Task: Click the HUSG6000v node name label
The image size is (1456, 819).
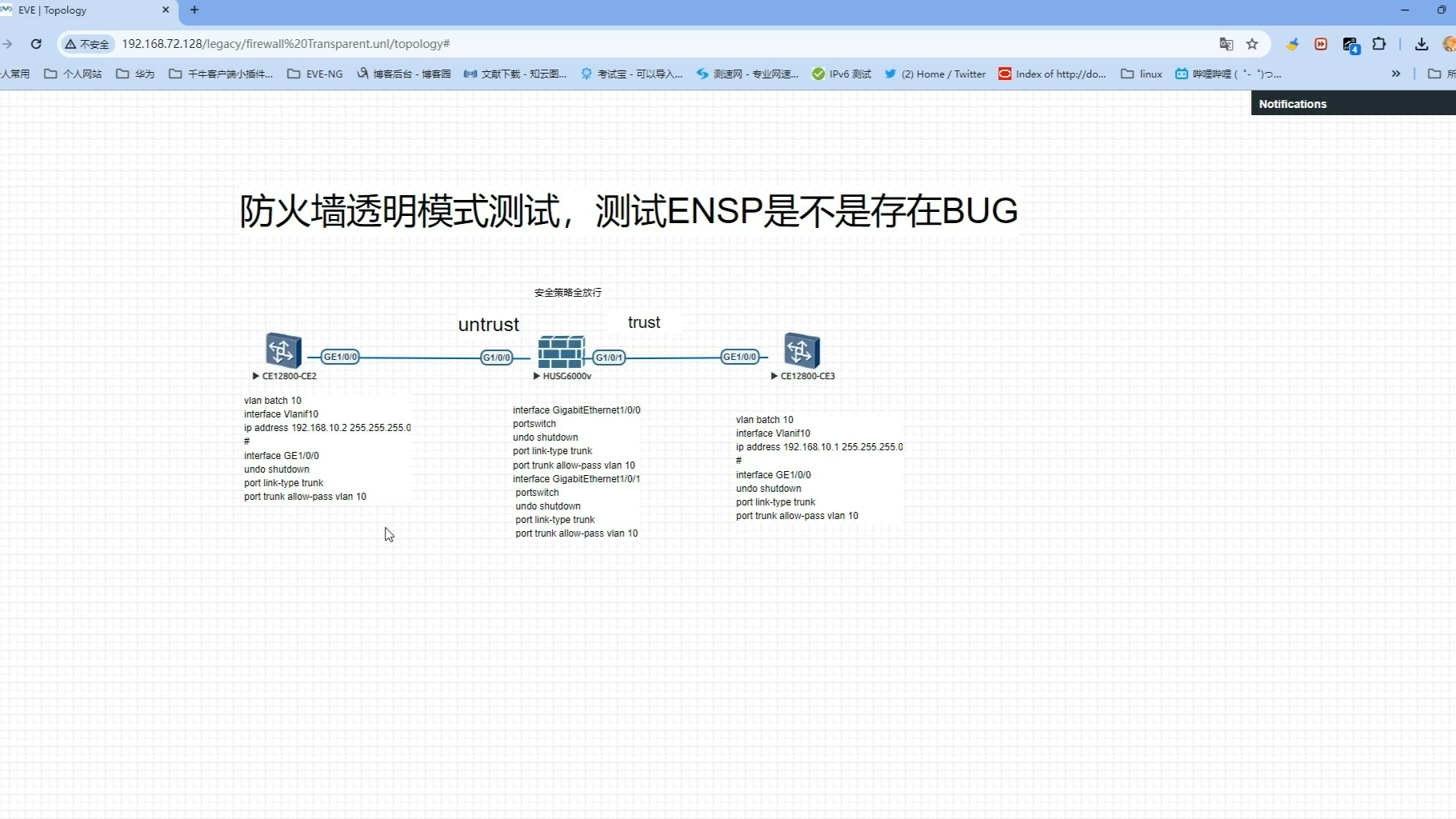Action: click(567, 376)
